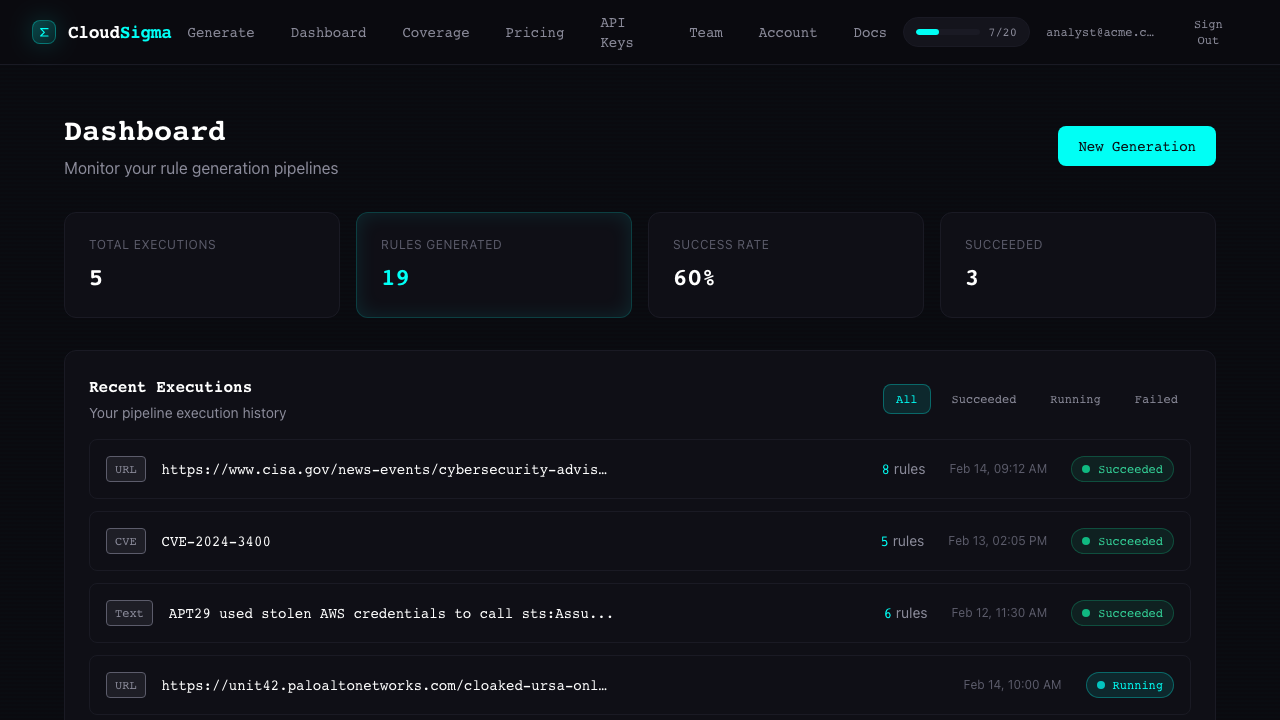Navigate to the Coverage menu item
Image resolution: width=1280 pixels, height=720 pixels.
tap(436, 32)
